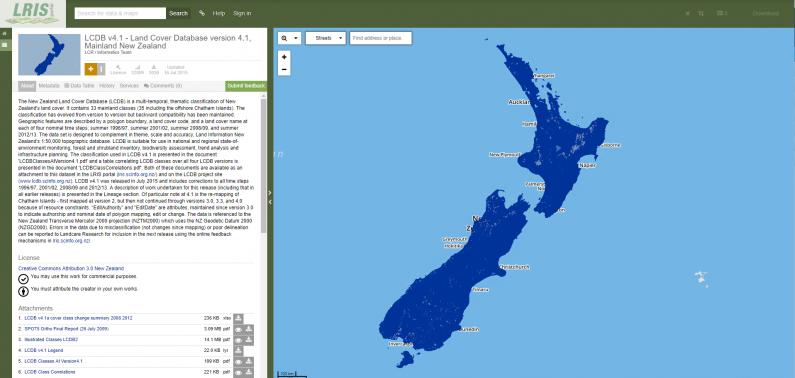Click the Christchurch label on the map
This screenshot has height=378, width=795.
point(514,267)
